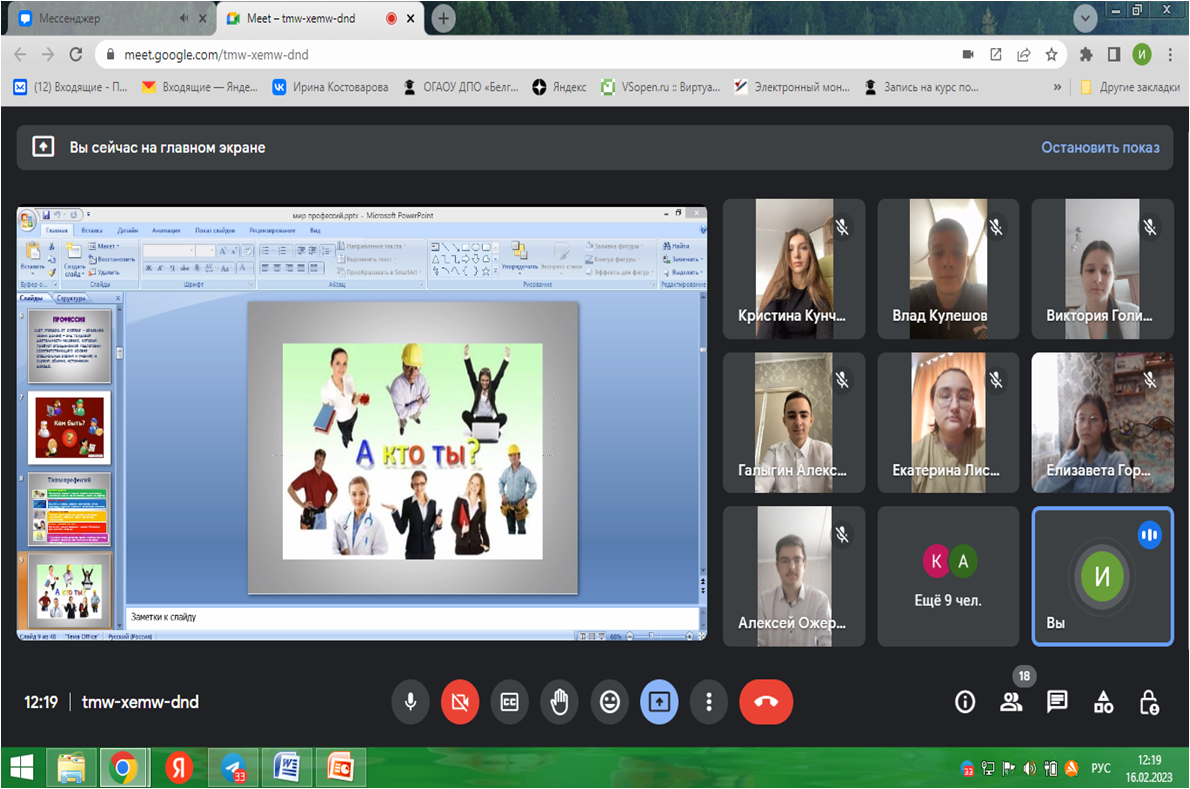The width and height of the screenshot is (1190, 789).
Task: Expand hidden bookmarks with » chevron
Action: (1057, 87)
